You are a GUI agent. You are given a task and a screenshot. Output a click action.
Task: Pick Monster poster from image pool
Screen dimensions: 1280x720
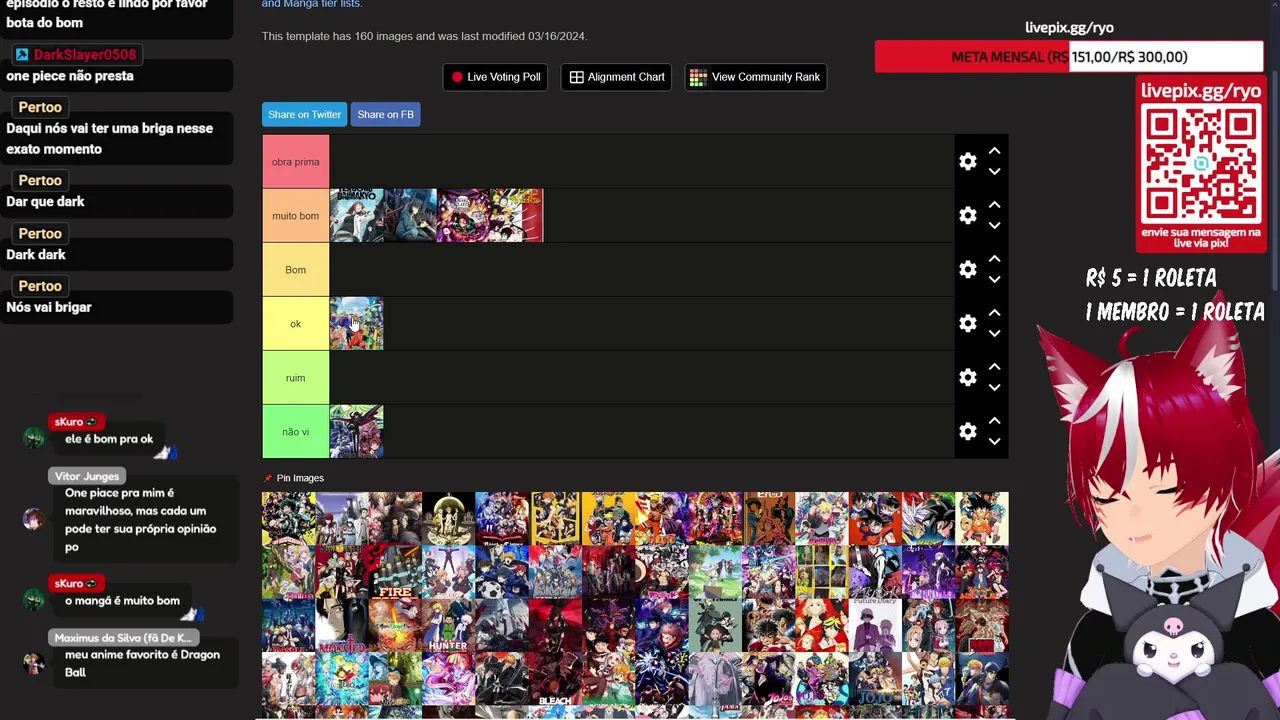pyautogui.click(x=342, y=625)
